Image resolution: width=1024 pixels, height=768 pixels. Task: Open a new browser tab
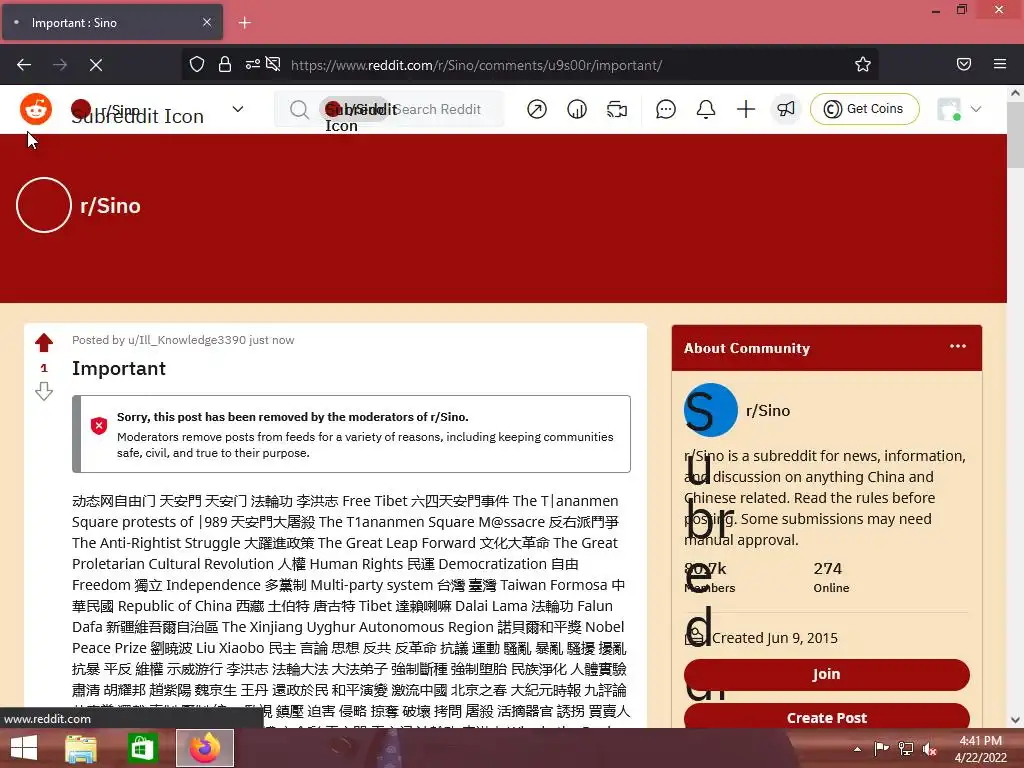click(245, 23)
